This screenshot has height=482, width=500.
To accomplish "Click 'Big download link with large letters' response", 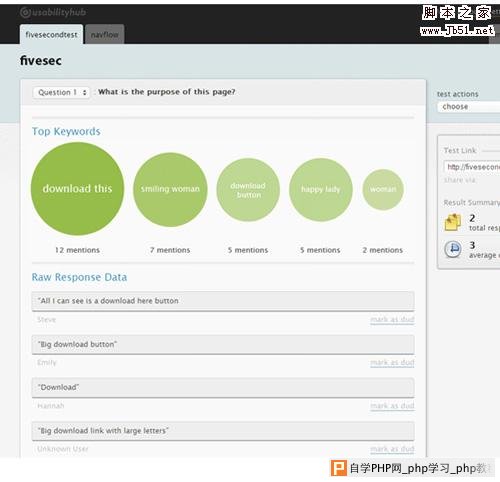I will (x=223, y=431).
